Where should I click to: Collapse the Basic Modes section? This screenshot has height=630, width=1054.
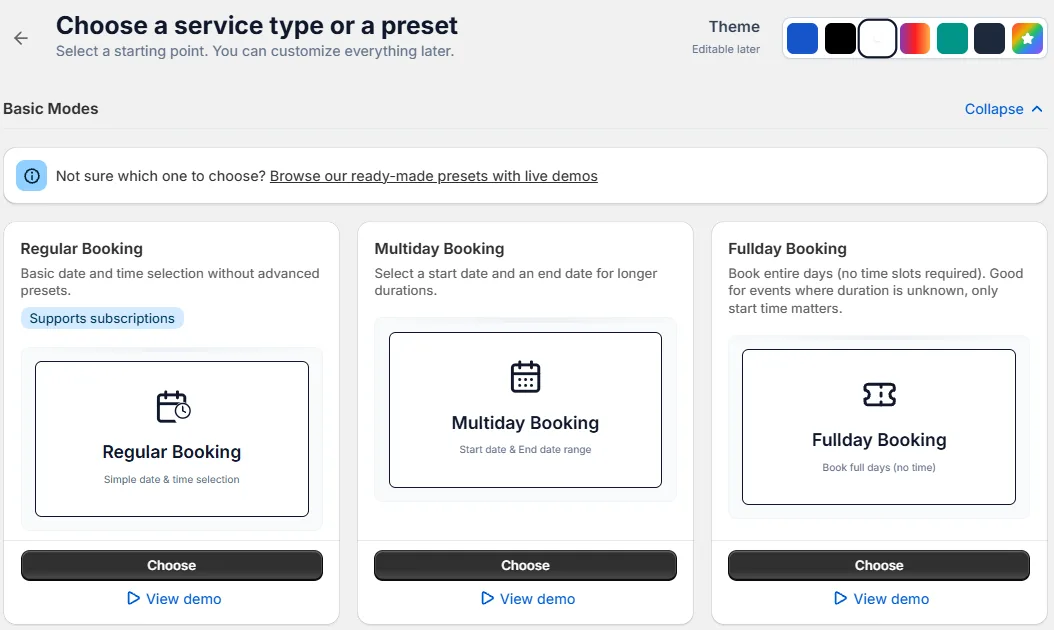[x=1004, y=109]
